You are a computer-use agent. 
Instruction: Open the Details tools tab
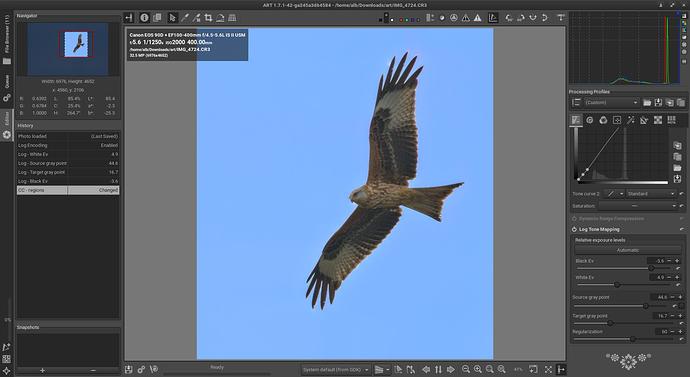pyautogui.click(x=590, y=120)
